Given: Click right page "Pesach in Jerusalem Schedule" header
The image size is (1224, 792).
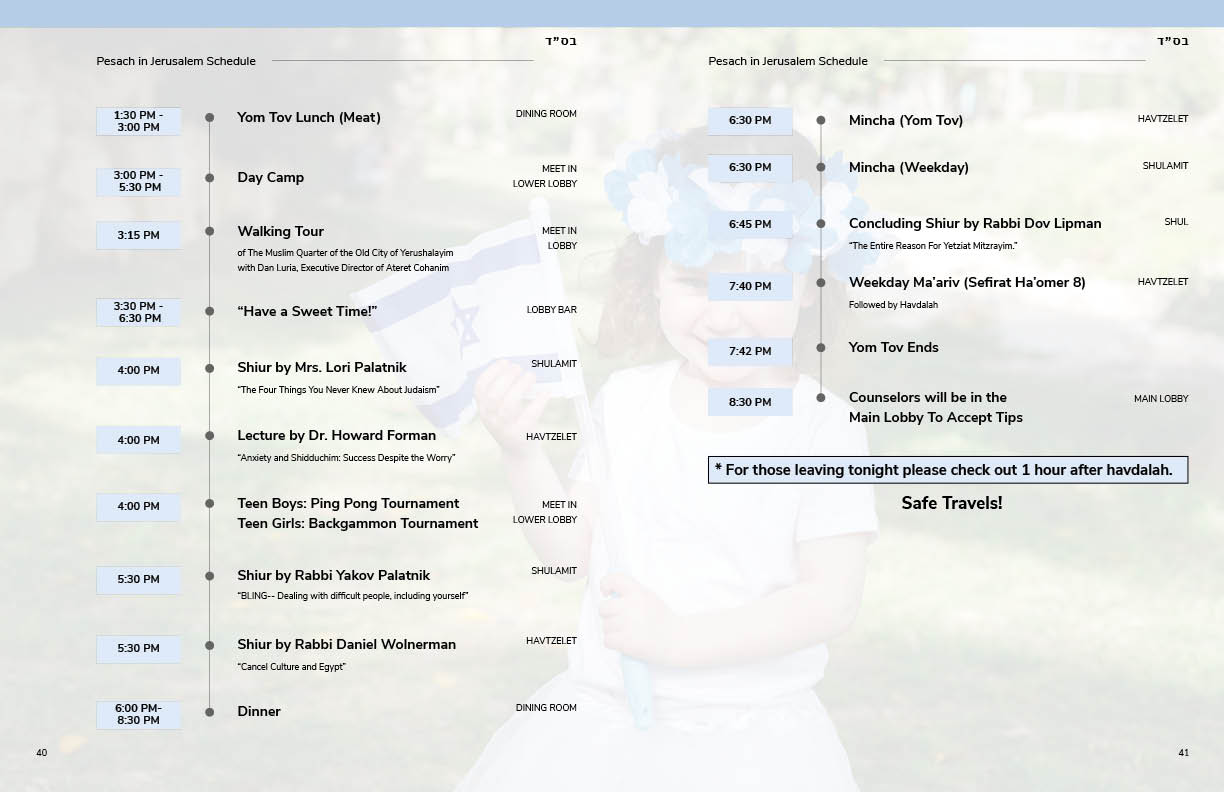Looking at the screenshot, I should (x=788, y=61).
